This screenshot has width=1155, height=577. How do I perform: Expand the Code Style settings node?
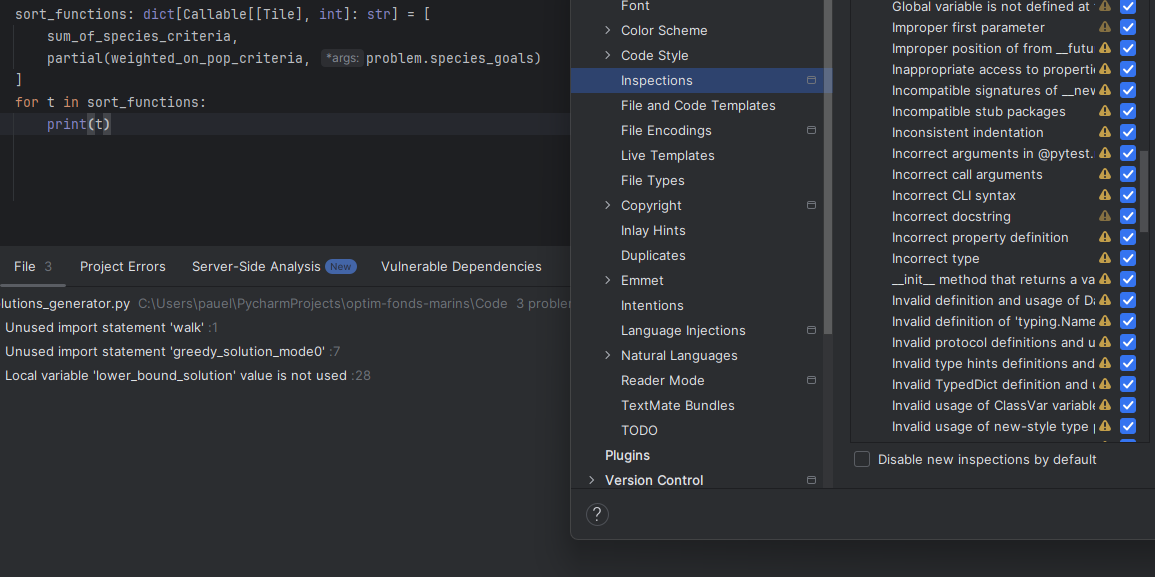pyautogui.click(x=608, y=55)
